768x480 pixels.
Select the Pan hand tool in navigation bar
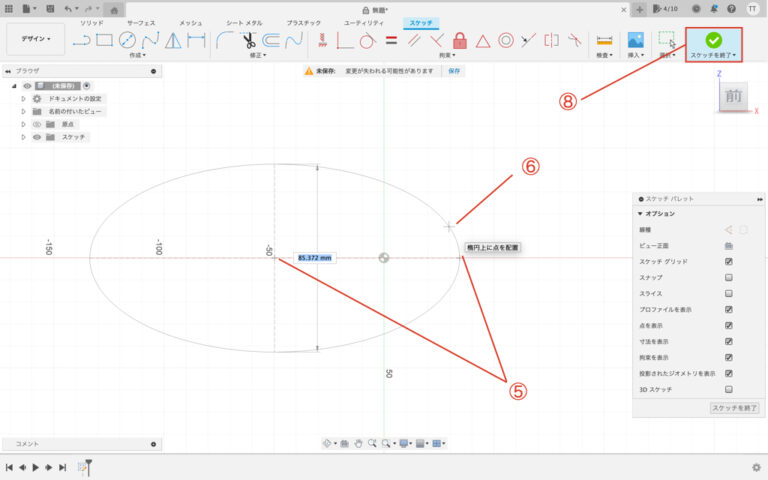coord(357,442)
